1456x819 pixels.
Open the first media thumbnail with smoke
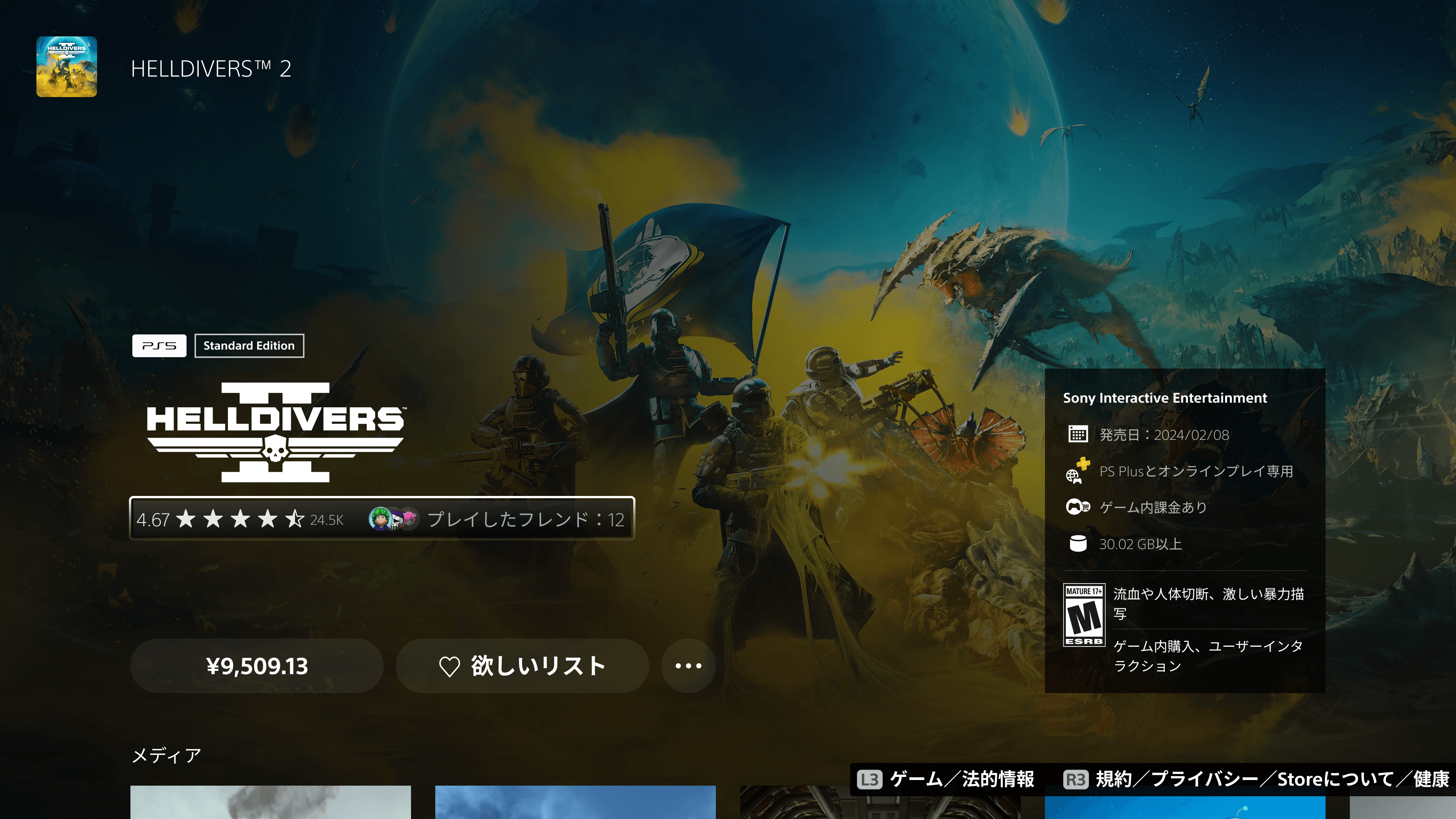(270, 803)
